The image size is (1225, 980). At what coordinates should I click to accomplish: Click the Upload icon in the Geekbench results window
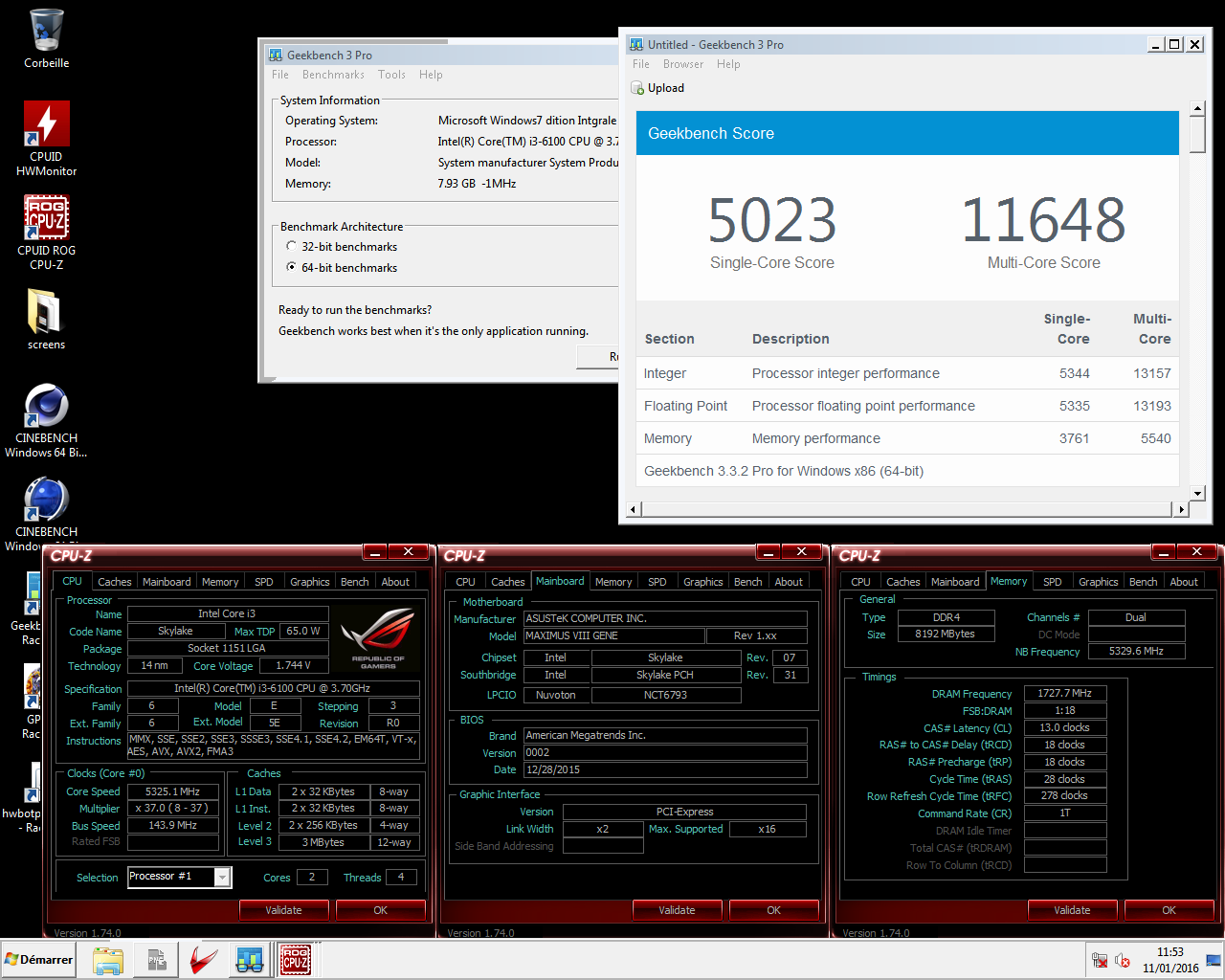pos(637,88)
